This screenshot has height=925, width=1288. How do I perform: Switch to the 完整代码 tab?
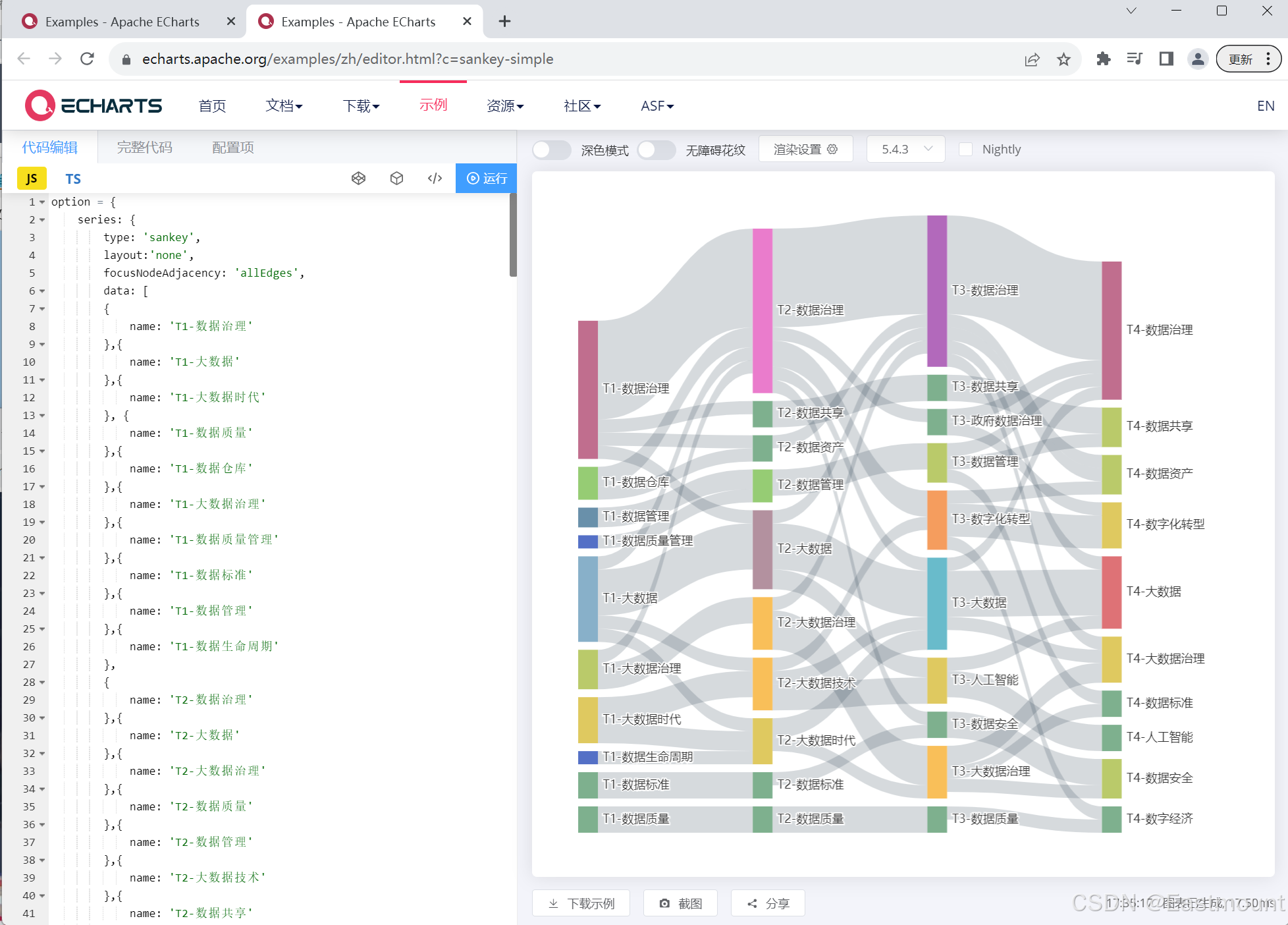coord(145,147)
